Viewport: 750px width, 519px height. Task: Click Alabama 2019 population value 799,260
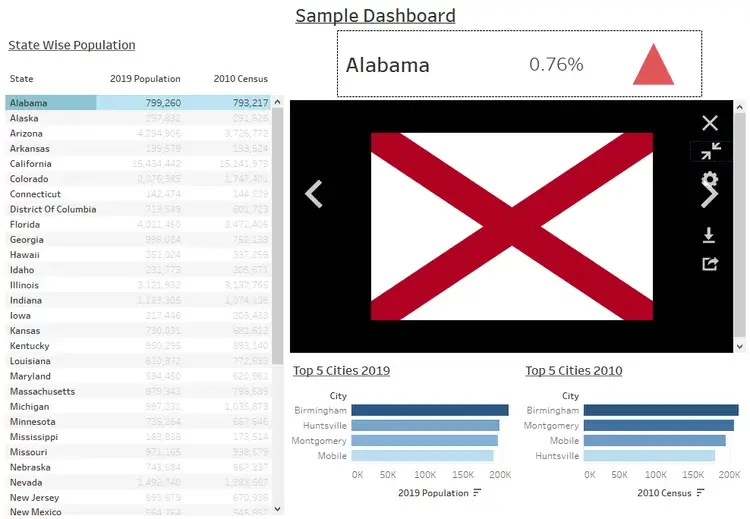163,103
